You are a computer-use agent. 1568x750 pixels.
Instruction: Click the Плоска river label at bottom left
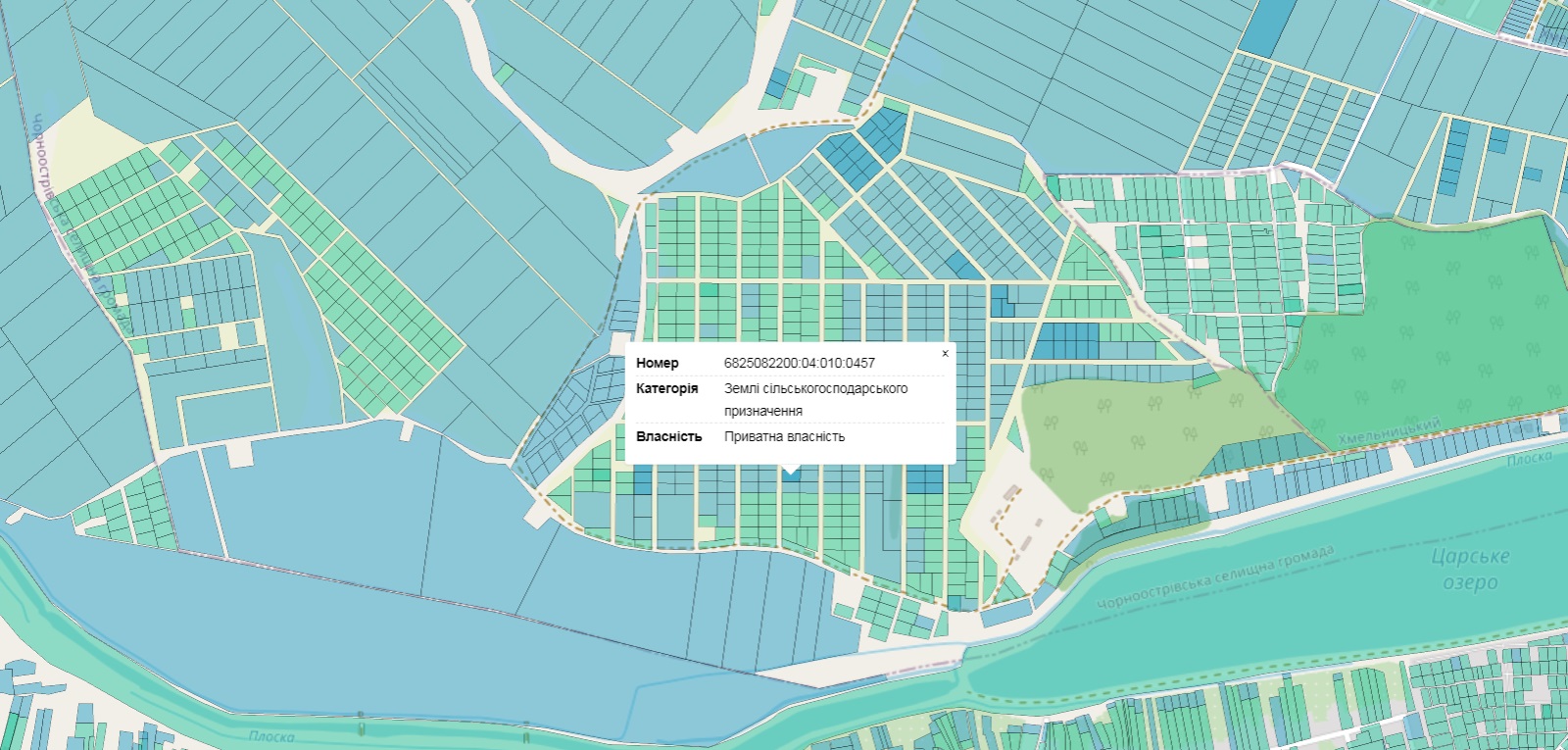point(271,736)
